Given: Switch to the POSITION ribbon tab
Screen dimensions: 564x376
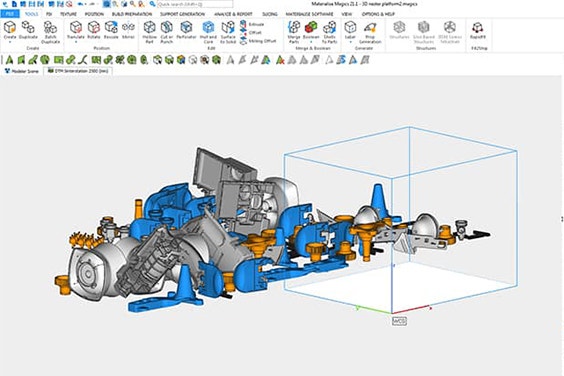Looking at the screenshot, I should pos(94,14).
